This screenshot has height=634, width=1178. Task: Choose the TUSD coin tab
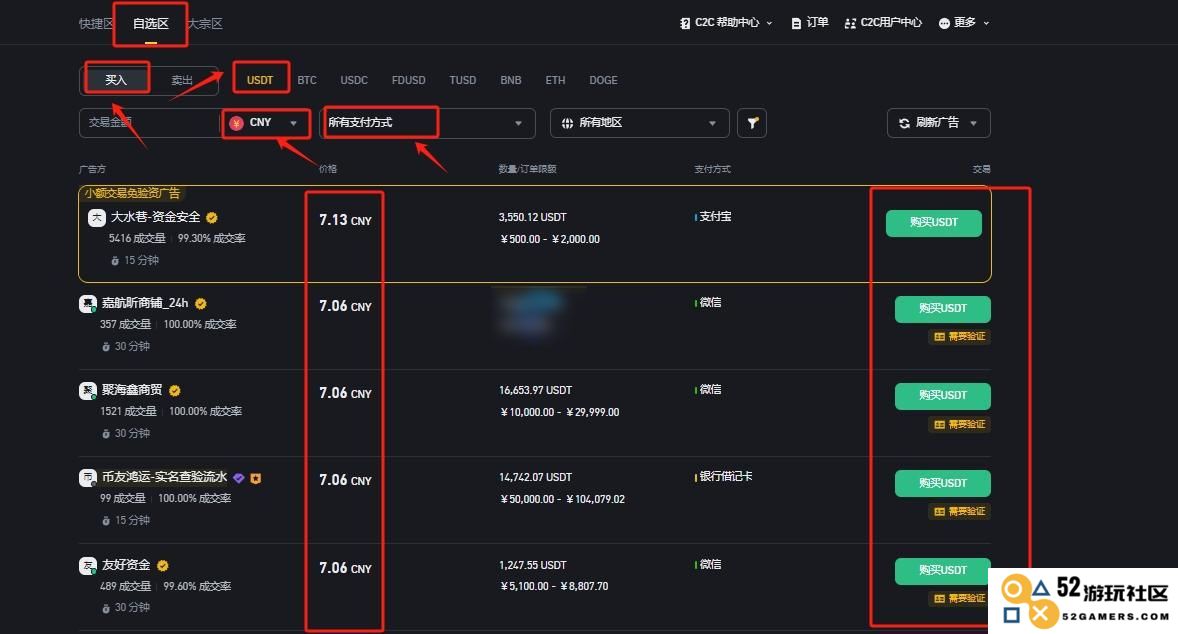(463, 80)
